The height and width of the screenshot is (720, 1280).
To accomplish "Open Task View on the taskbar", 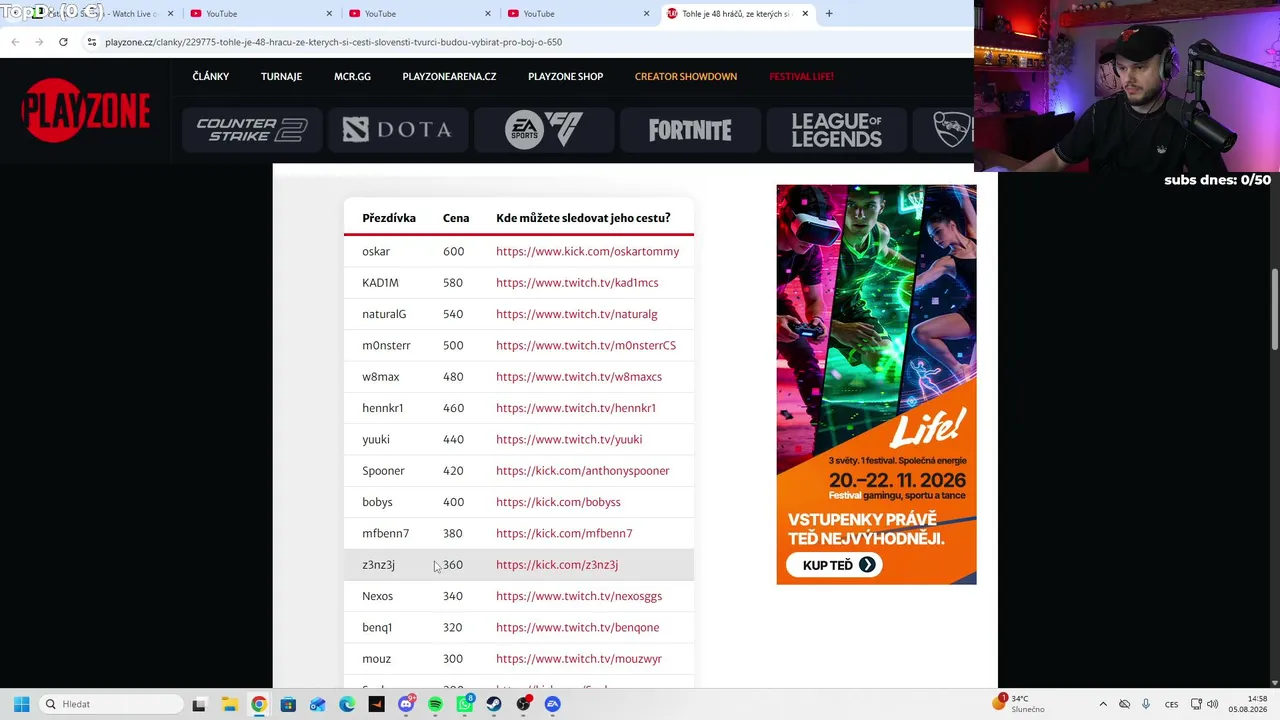I will 199,704.
